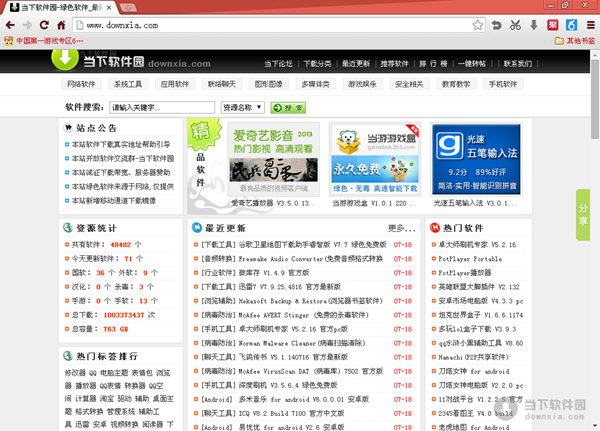The height and width of the screenshot is (431, 600).
Task: Click the 763 GB total capacity value
Action: click(116, 329)
